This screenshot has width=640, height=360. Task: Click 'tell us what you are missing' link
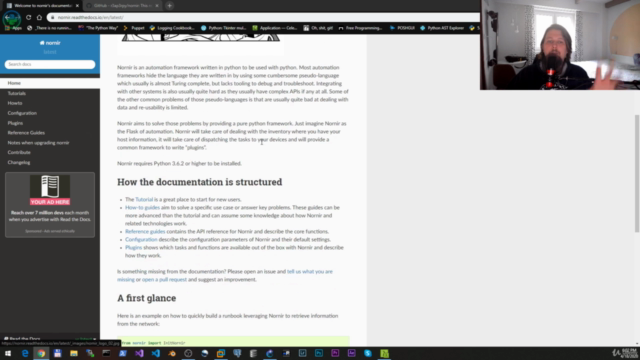click(310, 271)
